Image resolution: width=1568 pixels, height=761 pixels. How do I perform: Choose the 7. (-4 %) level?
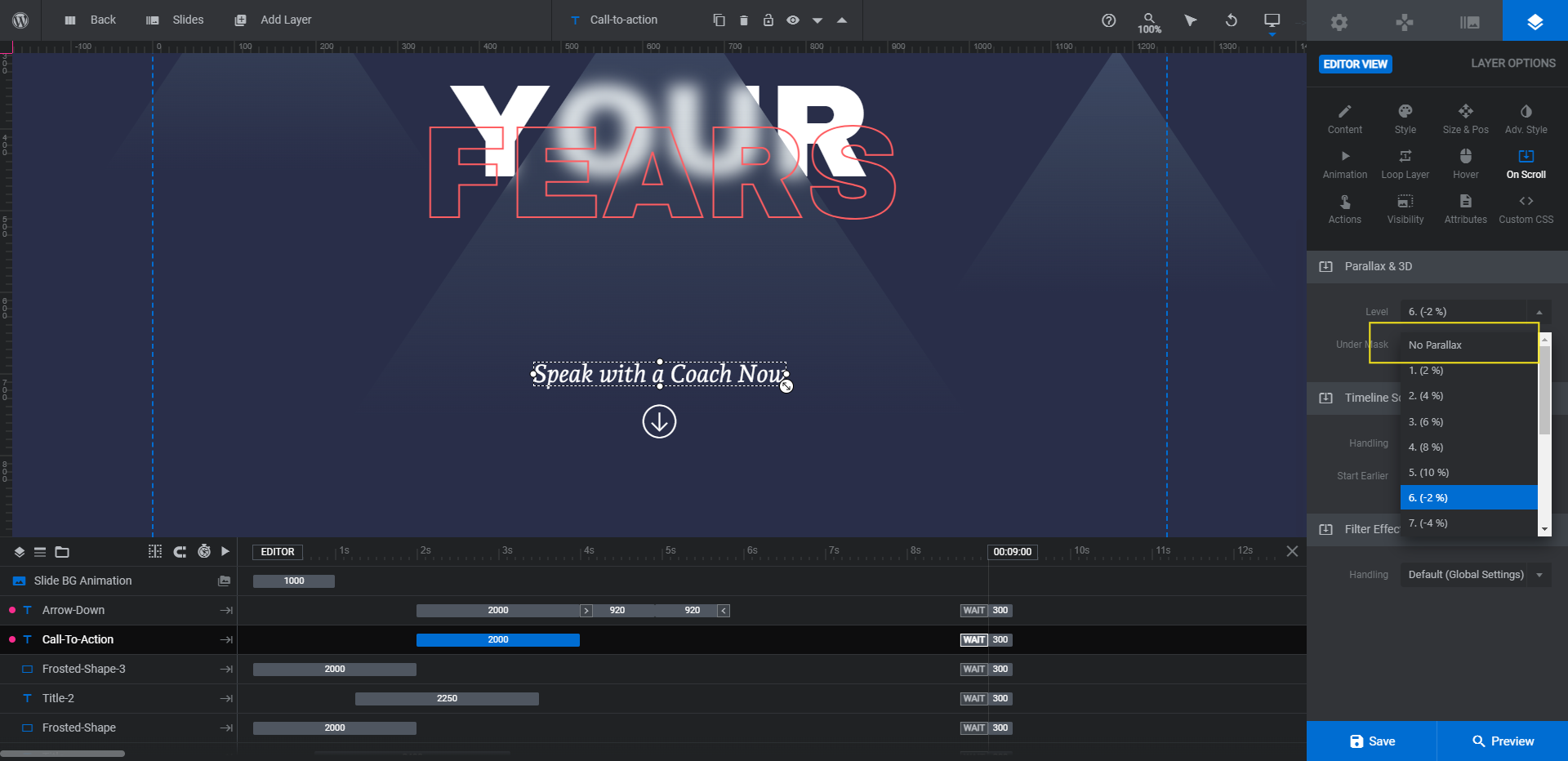(1469, 523)
